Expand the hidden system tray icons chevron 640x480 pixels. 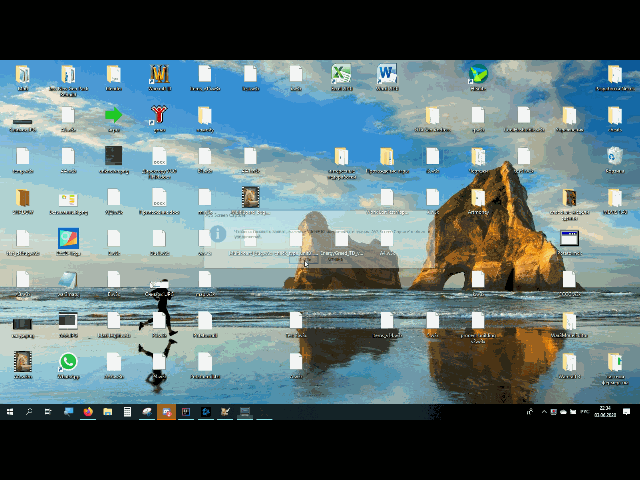point(544,412)
